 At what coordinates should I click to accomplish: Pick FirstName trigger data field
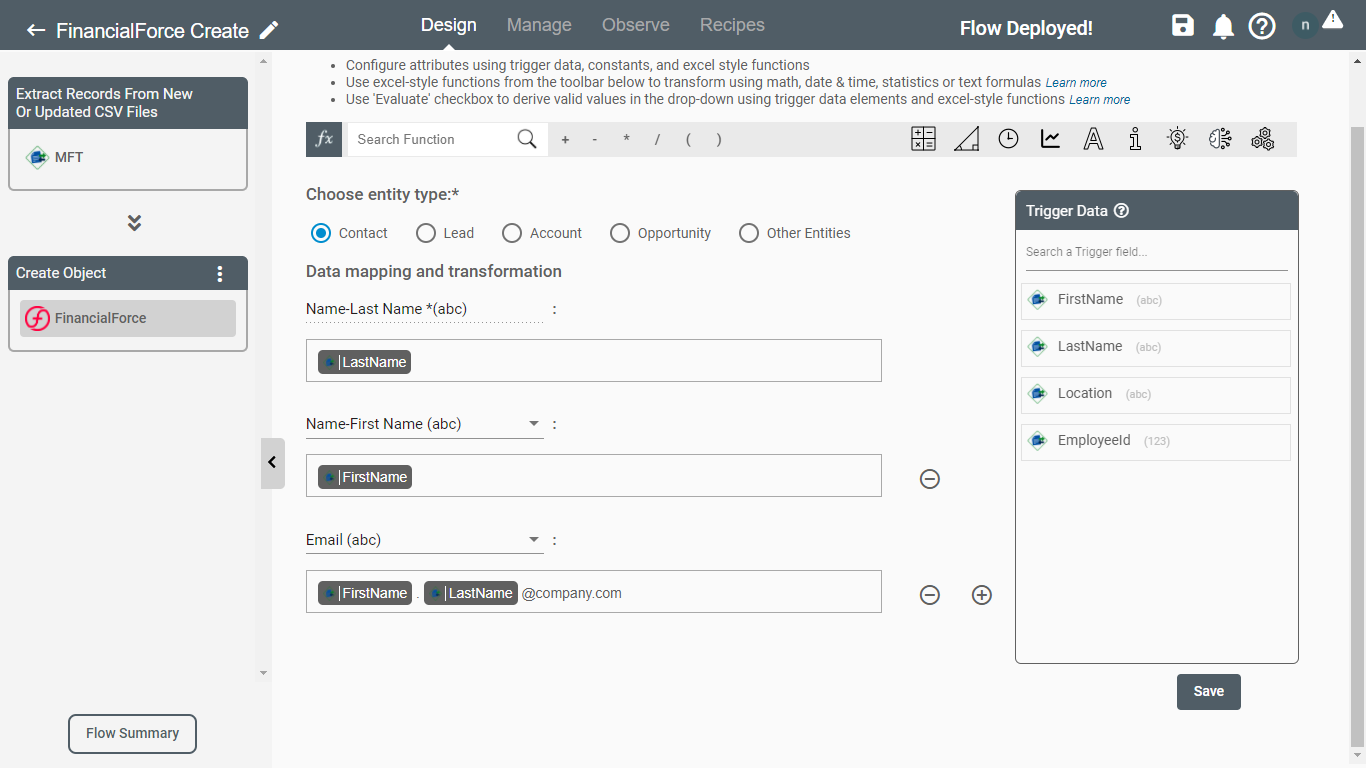1156,300
